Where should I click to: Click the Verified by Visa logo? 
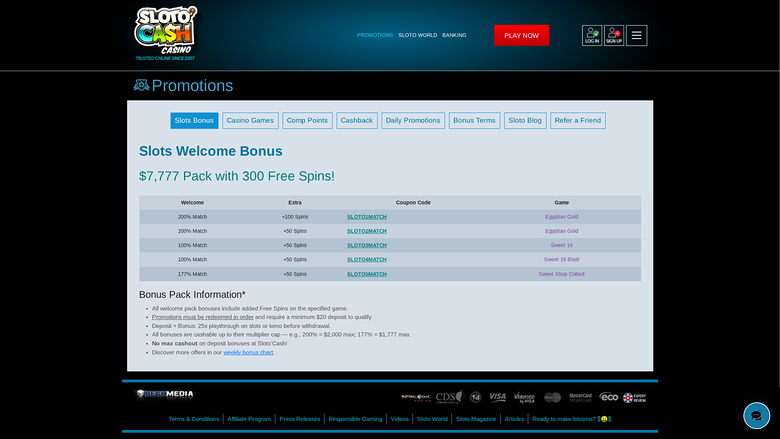524,397
